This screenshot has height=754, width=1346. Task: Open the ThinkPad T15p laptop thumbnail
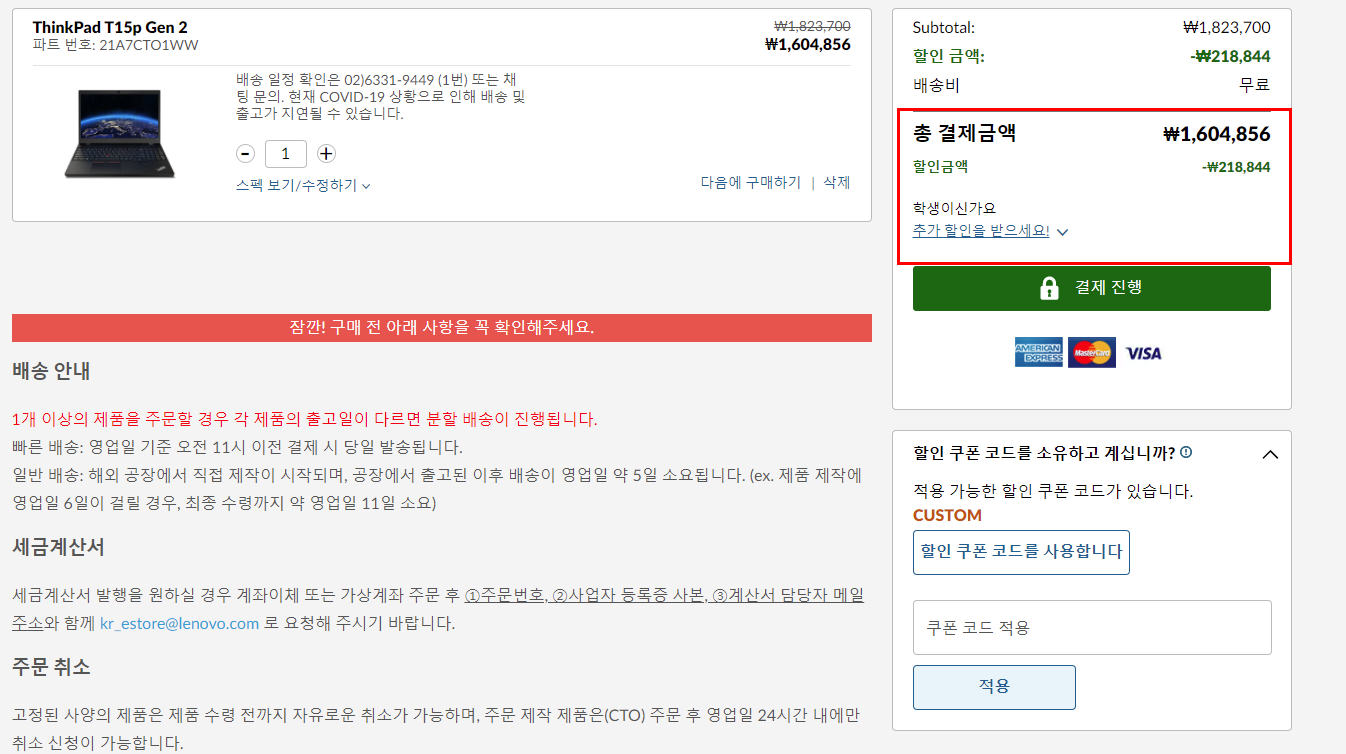[x=119, y=134]
